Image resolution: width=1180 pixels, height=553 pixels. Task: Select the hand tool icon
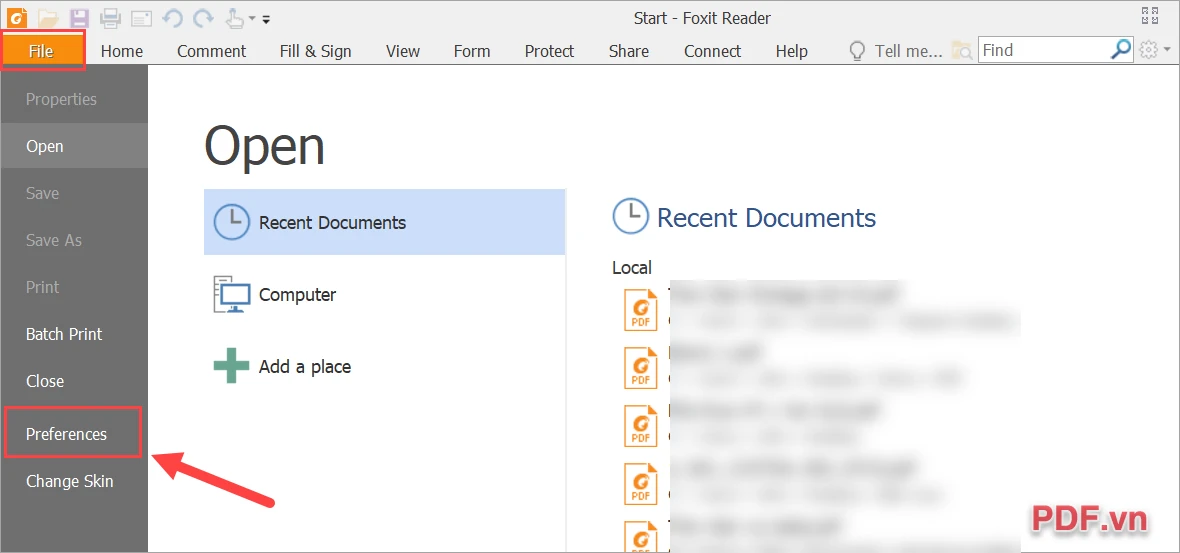tap(233, 17)
